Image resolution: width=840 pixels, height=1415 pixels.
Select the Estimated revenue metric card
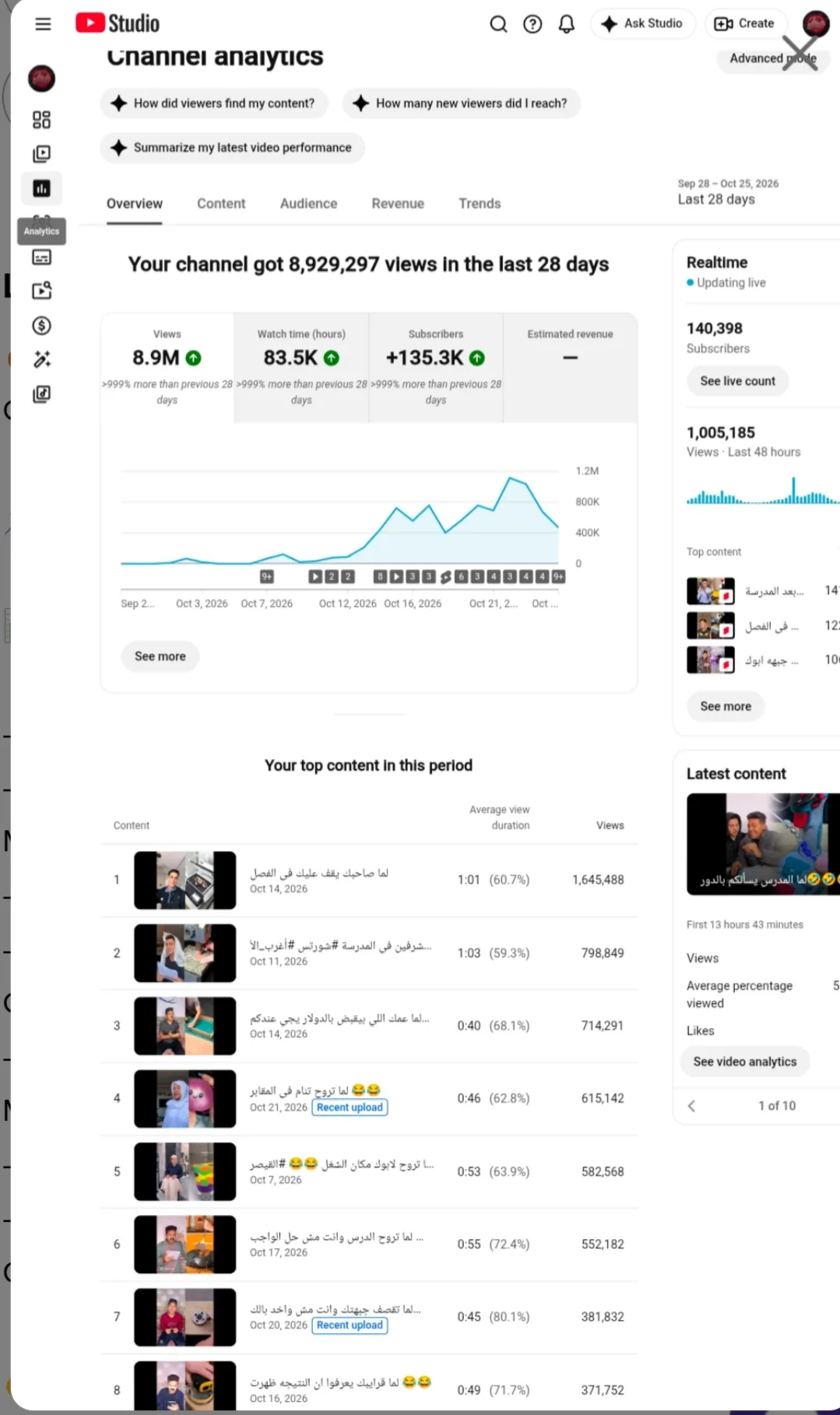571,368
